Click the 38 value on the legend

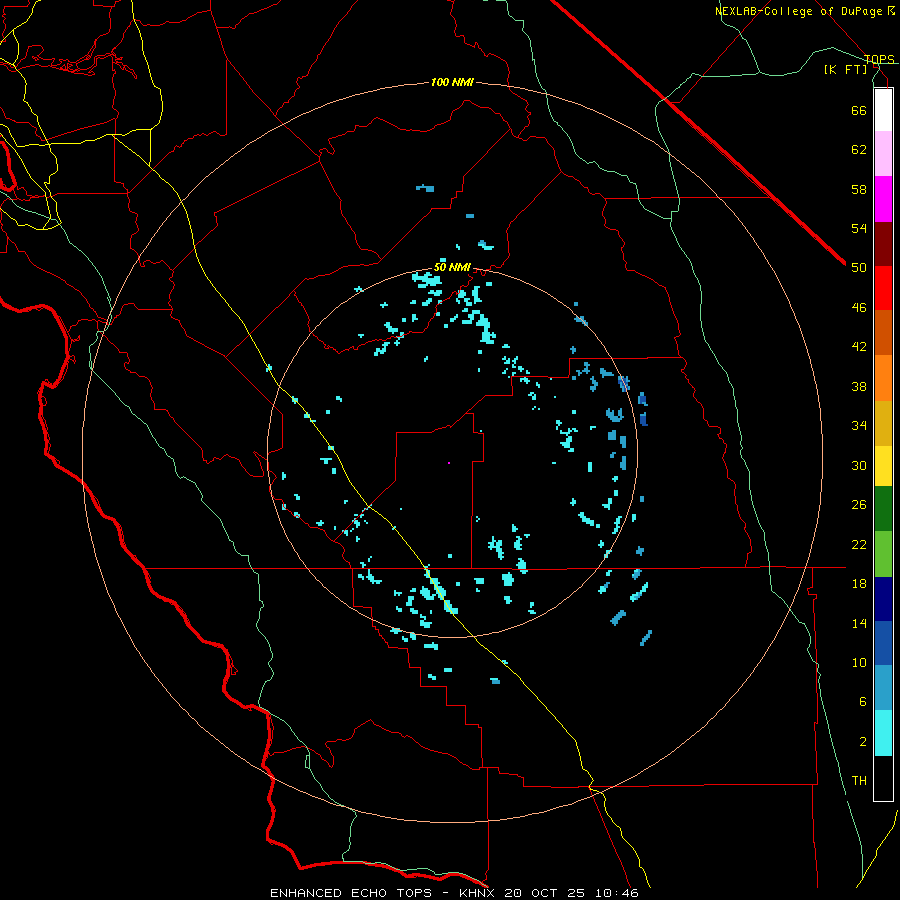tap(859, 387)
